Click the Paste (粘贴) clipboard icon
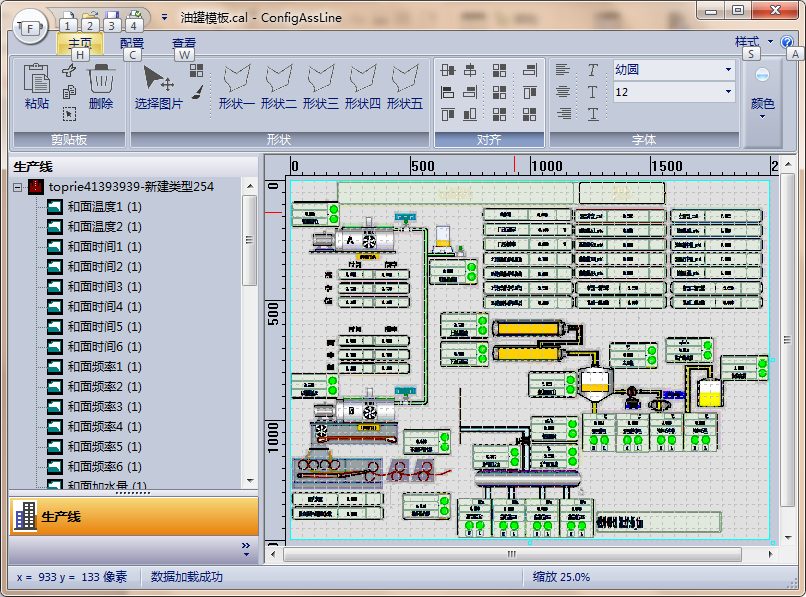 [36, 80]
